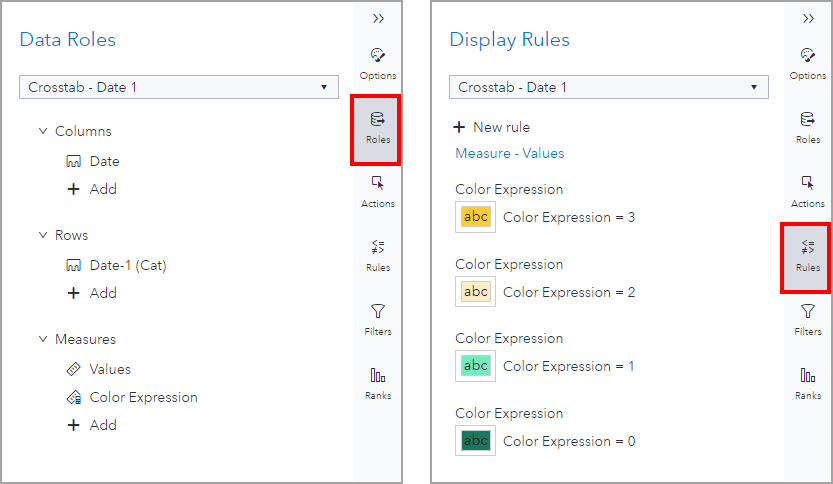Collapse the Measures section
The image size is (833, 484).
coord(43,339)
